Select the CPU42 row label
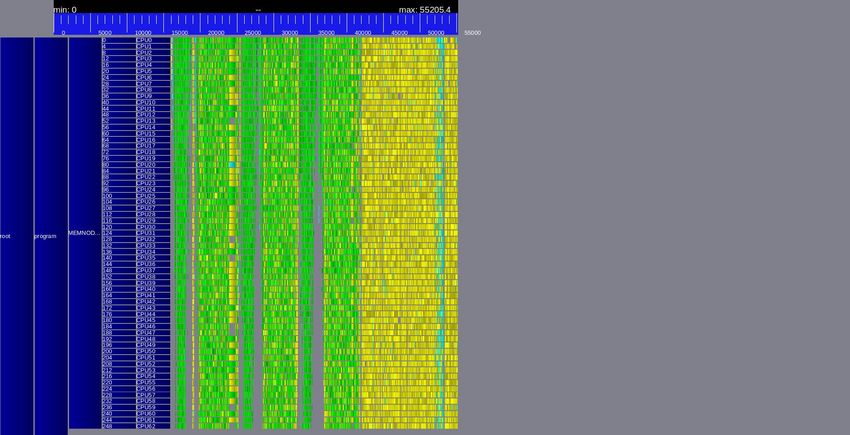This screenshot has width=850, height=435. click(x=153, y=301)
